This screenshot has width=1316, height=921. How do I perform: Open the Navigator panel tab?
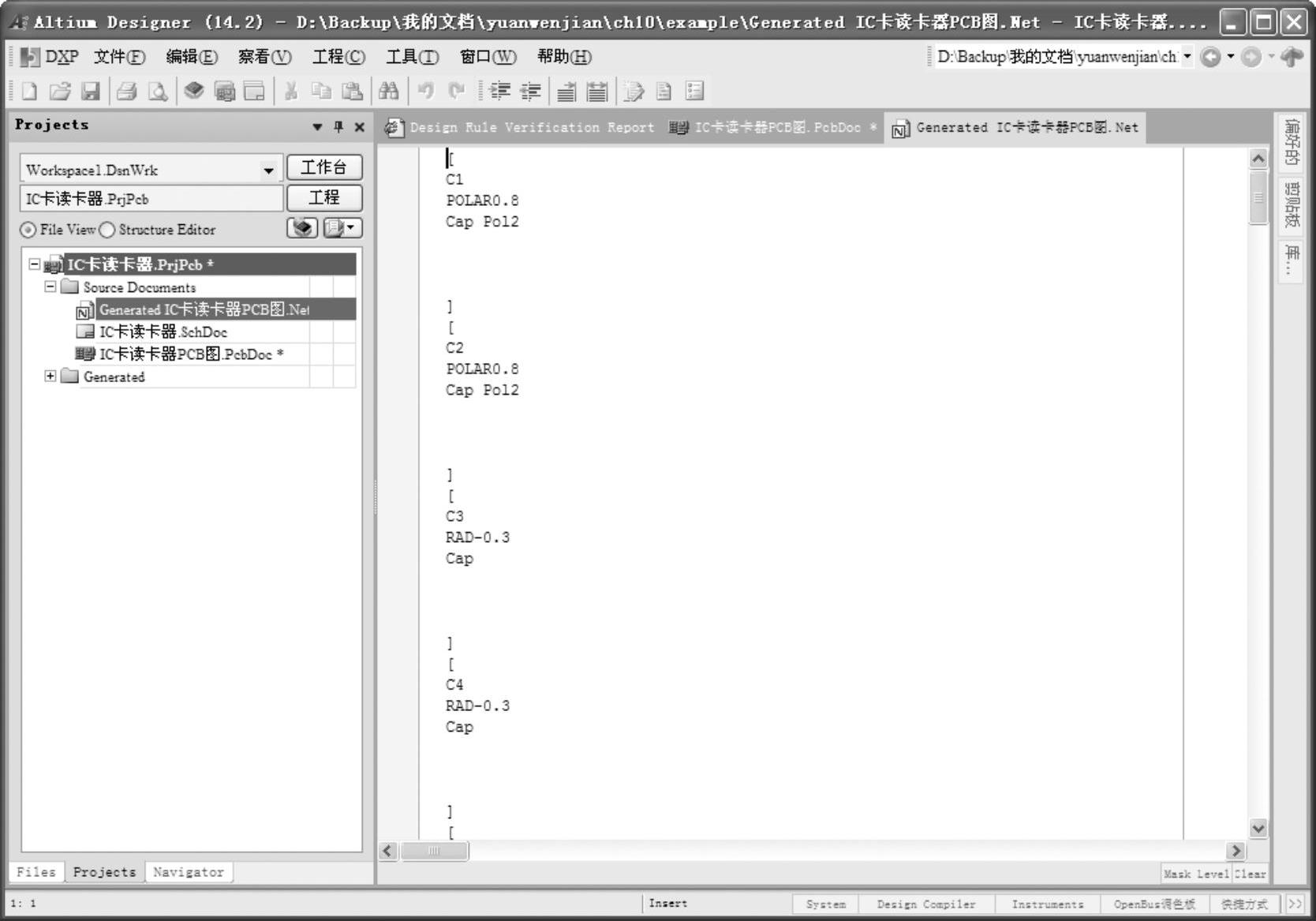189,872
